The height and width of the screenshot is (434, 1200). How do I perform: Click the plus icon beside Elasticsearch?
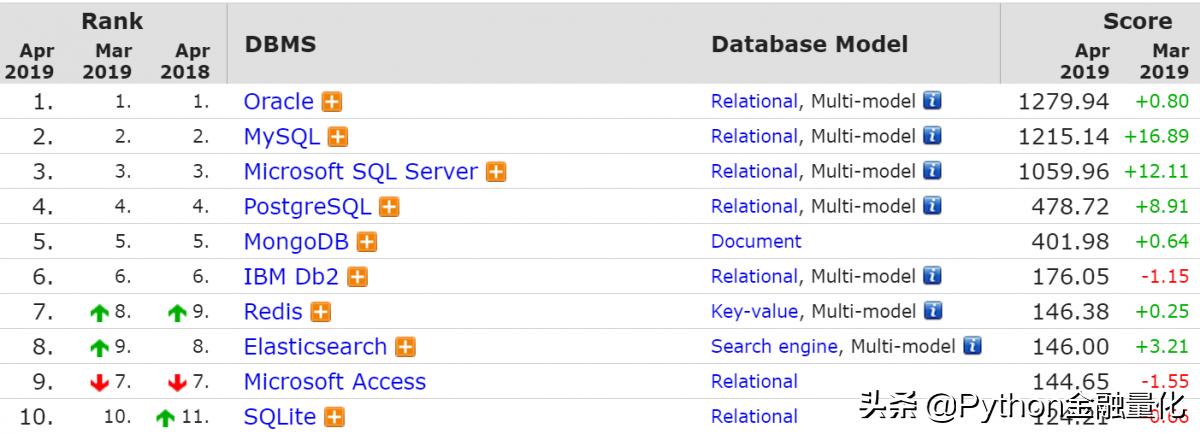405,347
